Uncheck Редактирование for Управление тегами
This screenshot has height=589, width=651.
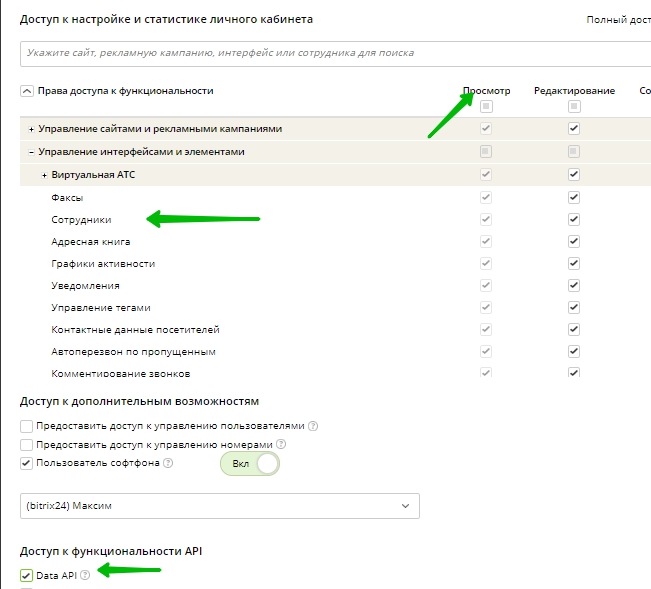[x=574, y=307]
